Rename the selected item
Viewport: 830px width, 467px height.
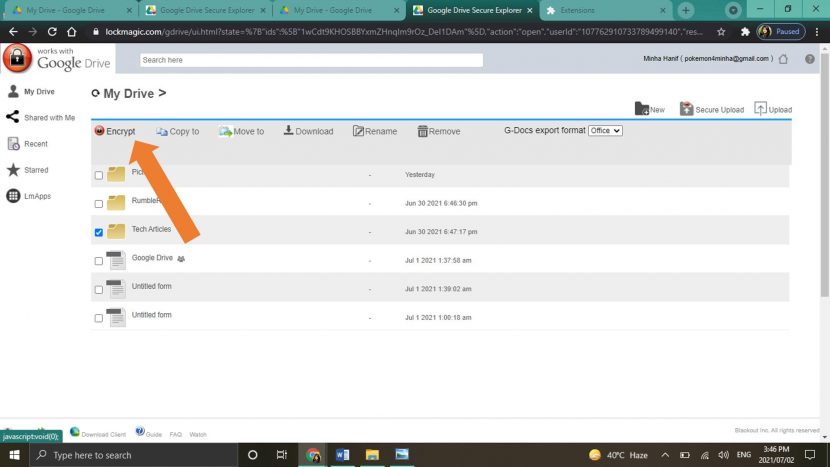(x=375, y=131)
